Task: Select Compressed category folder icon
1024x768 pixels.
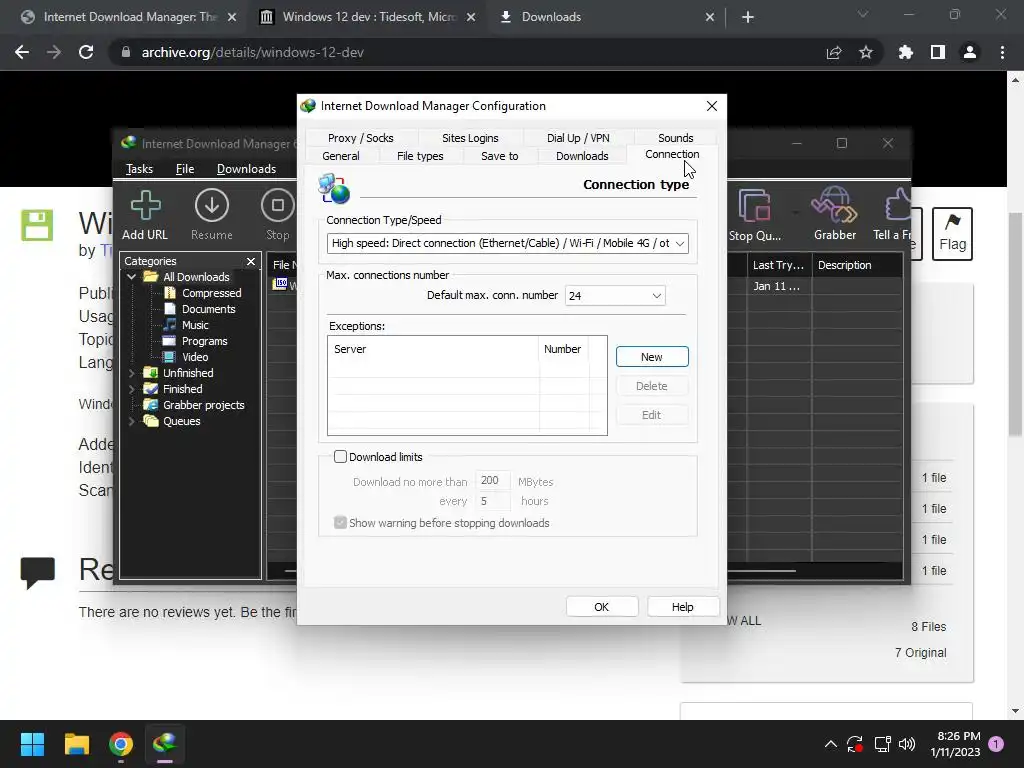Action: click(170, 293)
